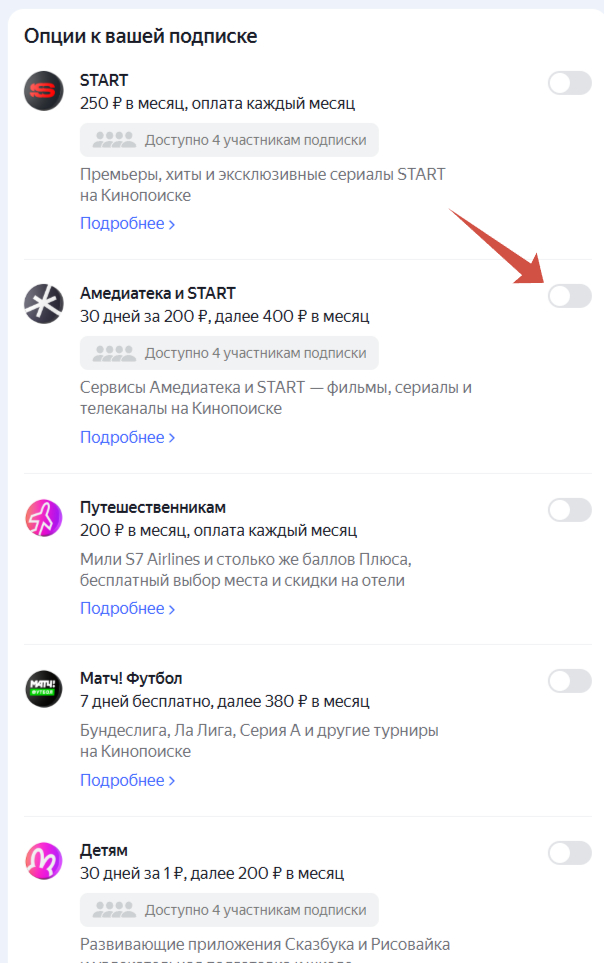Enable the Путешественникам subscription toggle

pyautogui.click(x=570, y=510)
